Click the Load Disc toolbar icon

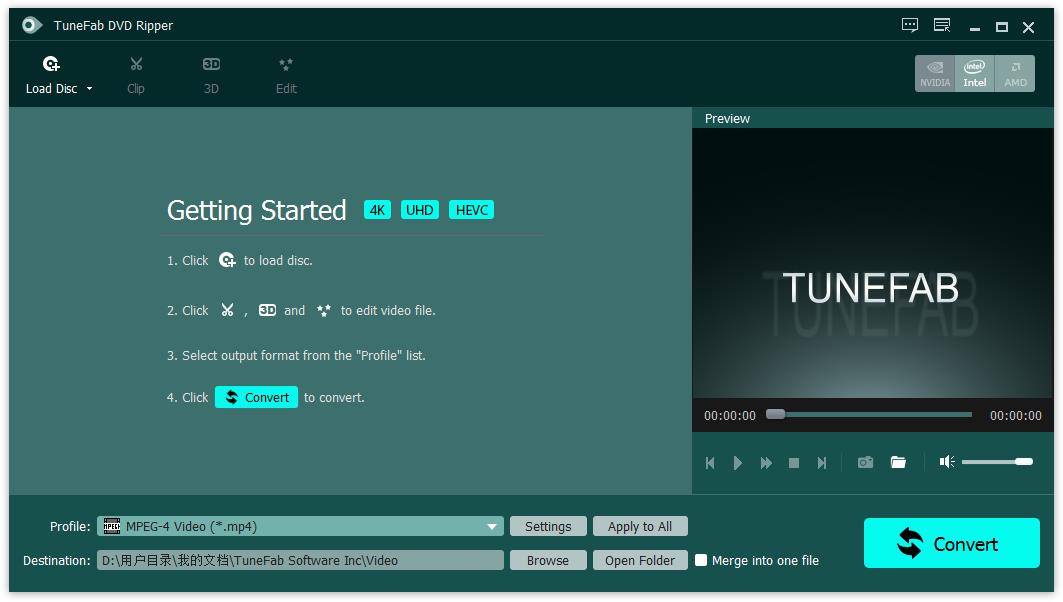tap(51, 64)
